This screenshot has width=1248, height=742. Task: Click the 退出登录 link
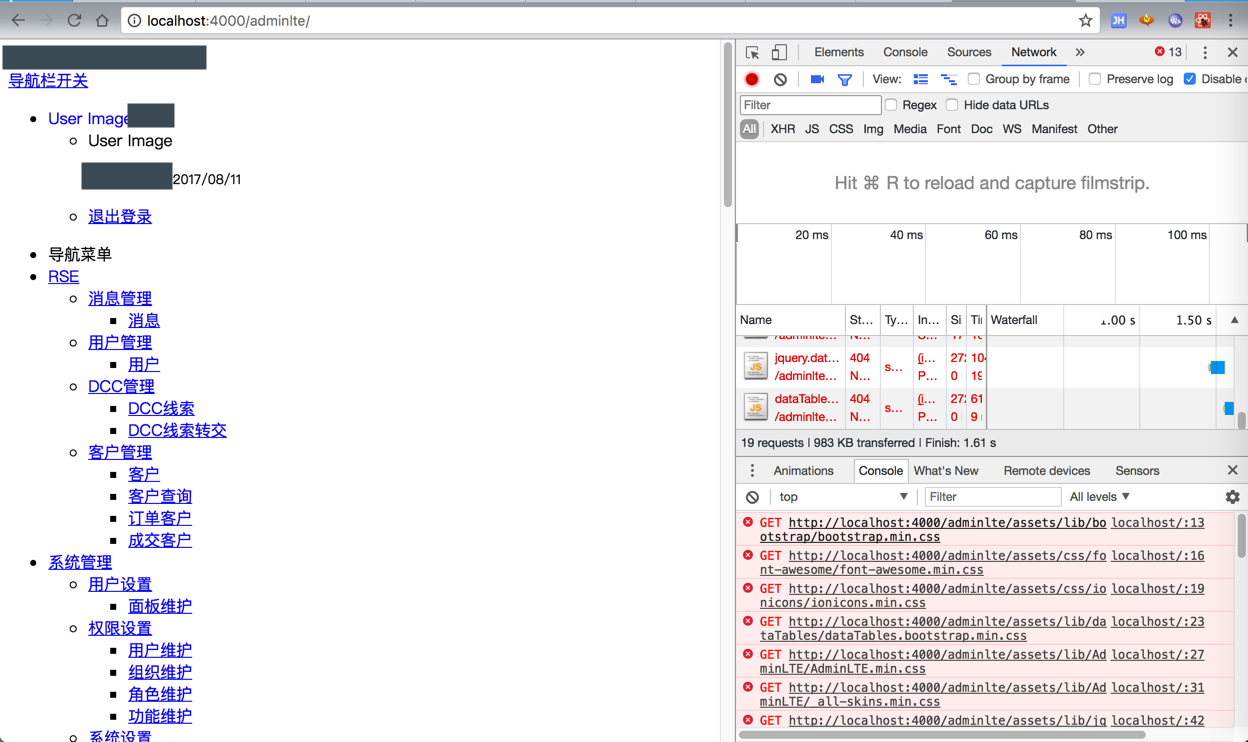[120, 216]
